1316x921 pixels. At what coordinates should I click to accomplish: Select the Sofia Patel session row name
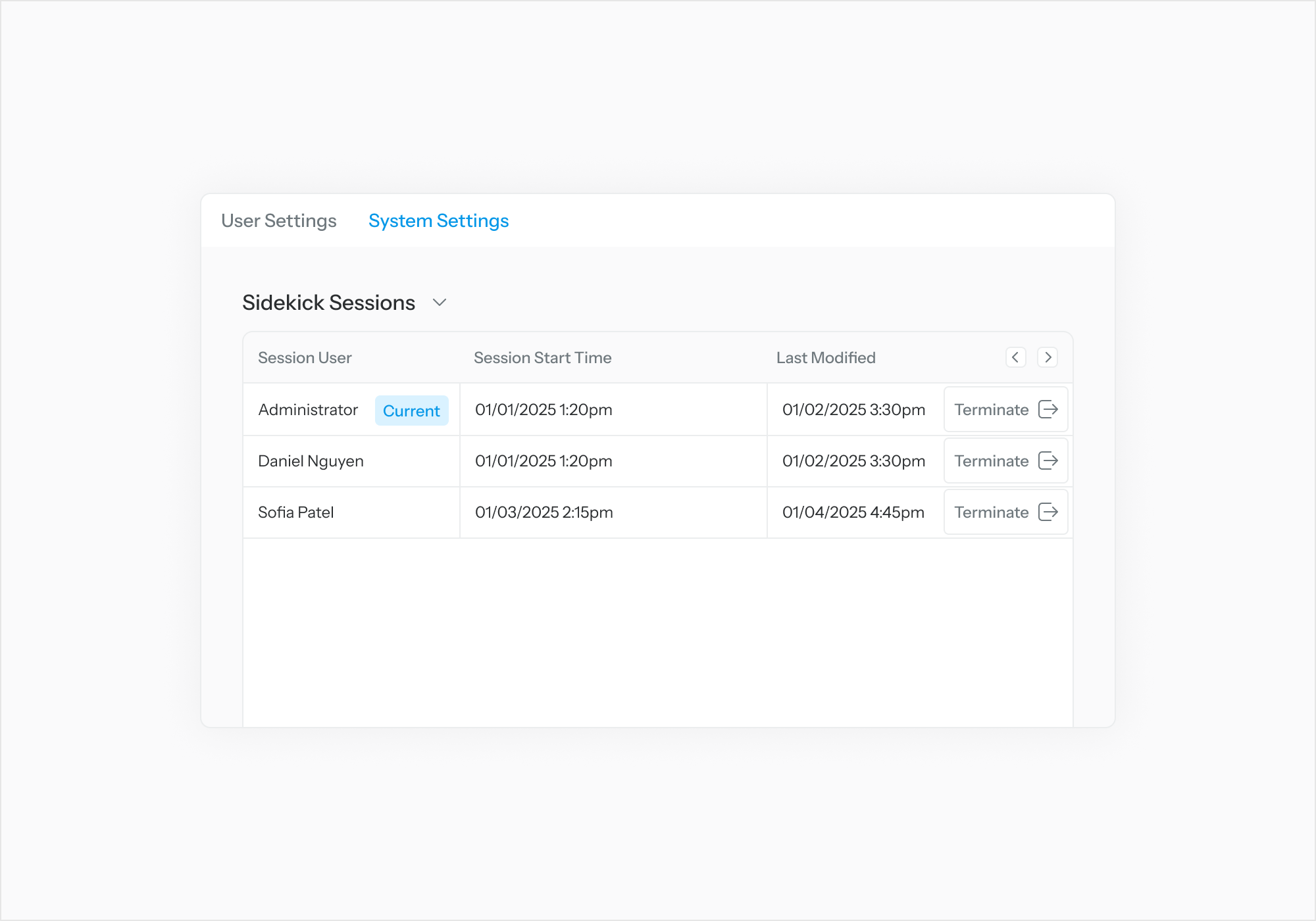(295, 512)
